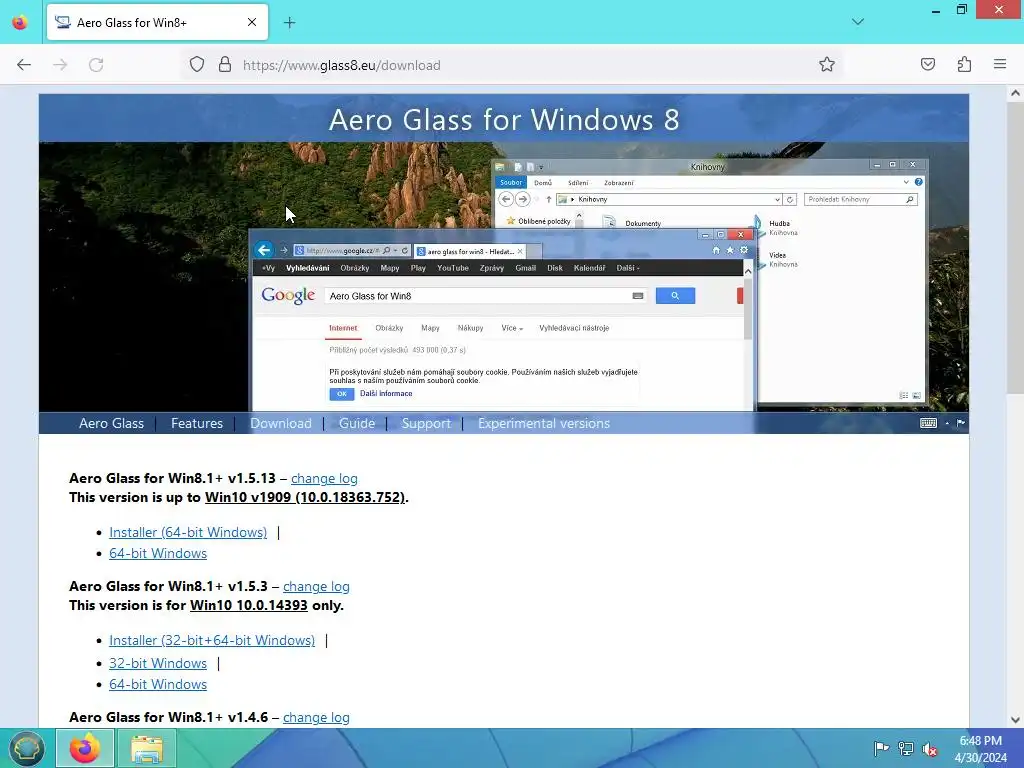Reload the page with the refresh icon
The image size is (1024, 768).
tap(96, 65)
